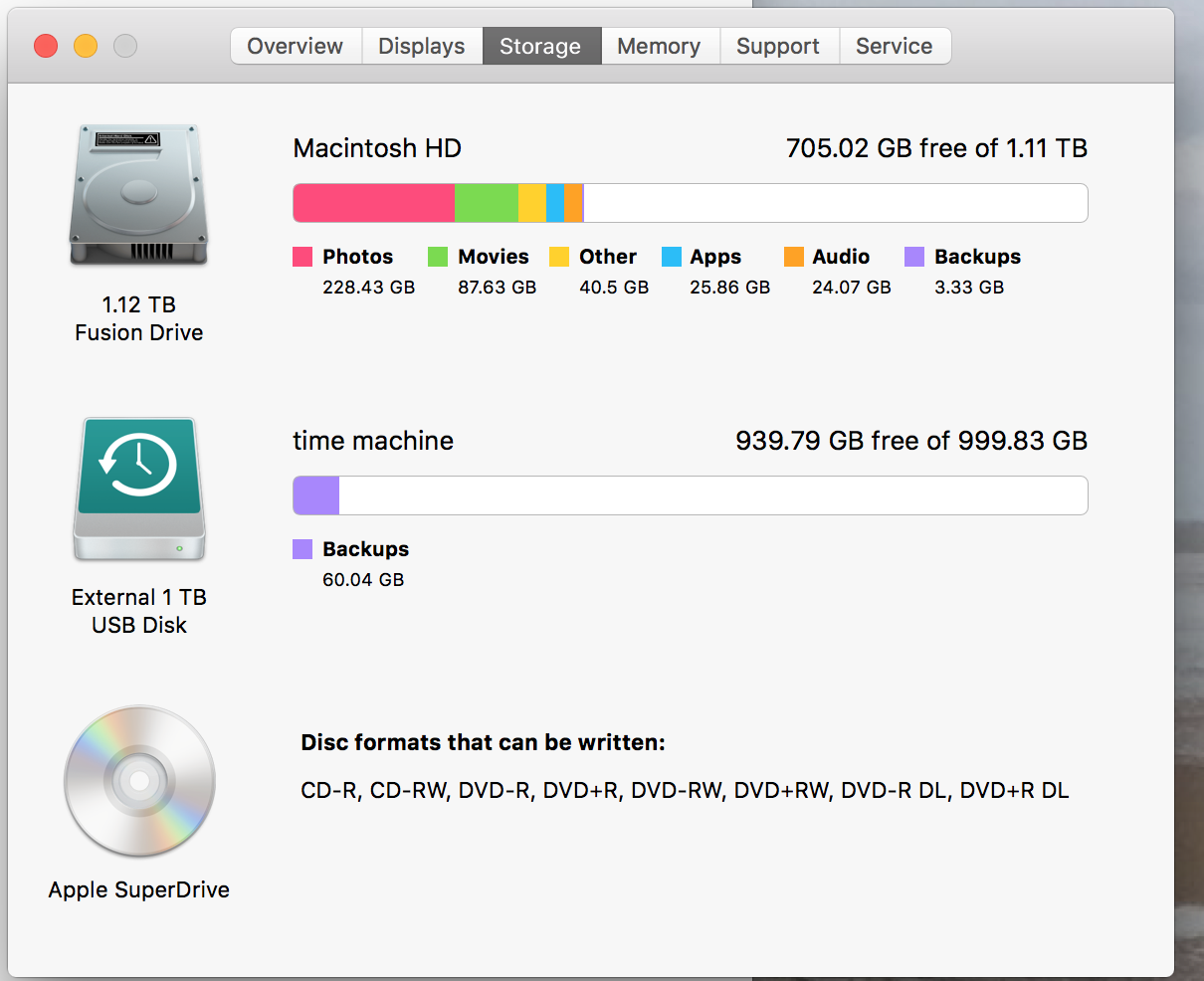Minimize the window with yellow button
Image resolution: width=1204 pixels, height=981 pixels.
point(86,46)
